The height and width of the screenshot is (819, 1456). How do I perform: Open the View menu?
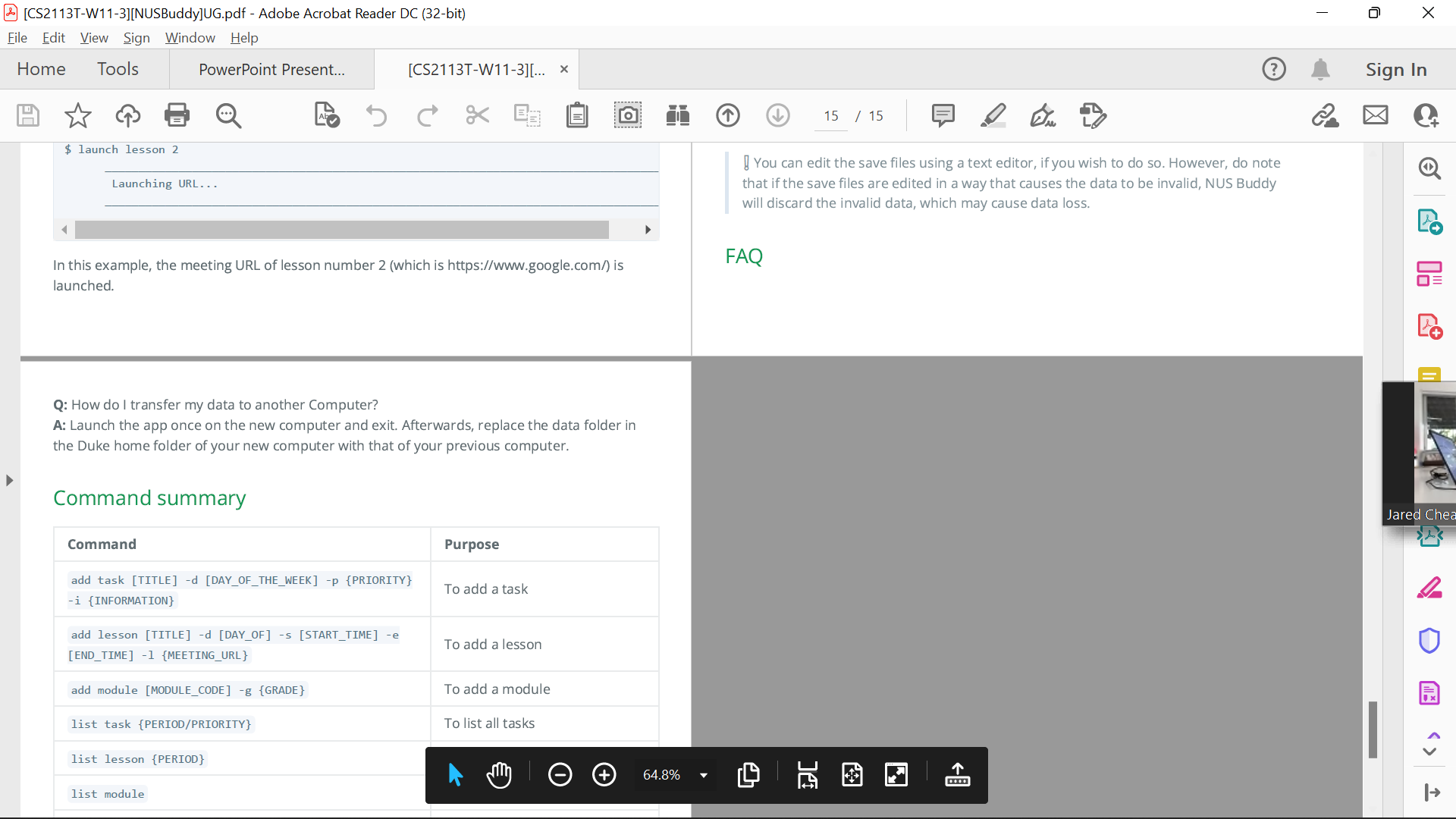94,38
